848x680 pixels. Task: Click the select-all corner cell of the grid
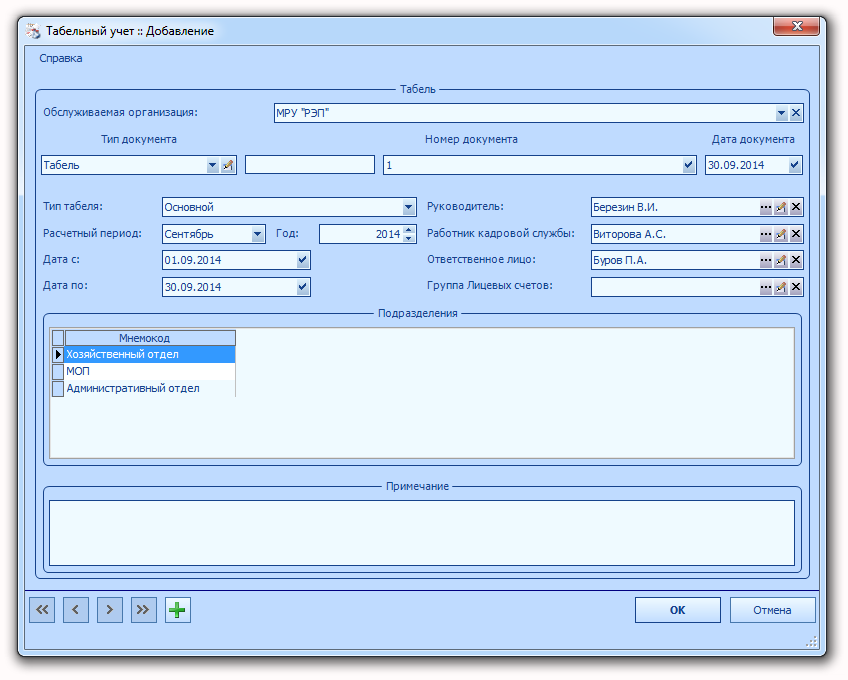(58, 338)
